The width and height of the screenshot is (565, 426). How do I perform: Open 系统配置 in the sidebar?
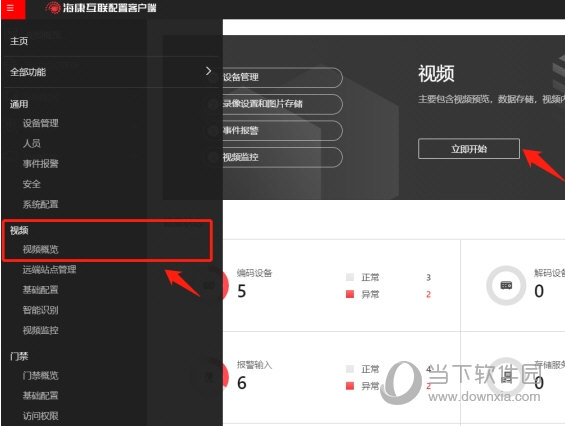point(41,205)
